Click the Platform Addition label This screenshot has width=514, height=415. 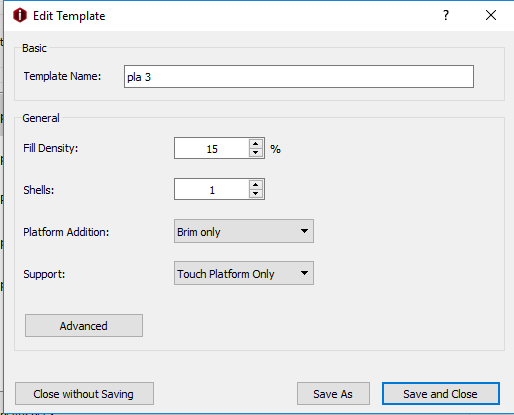66,232
